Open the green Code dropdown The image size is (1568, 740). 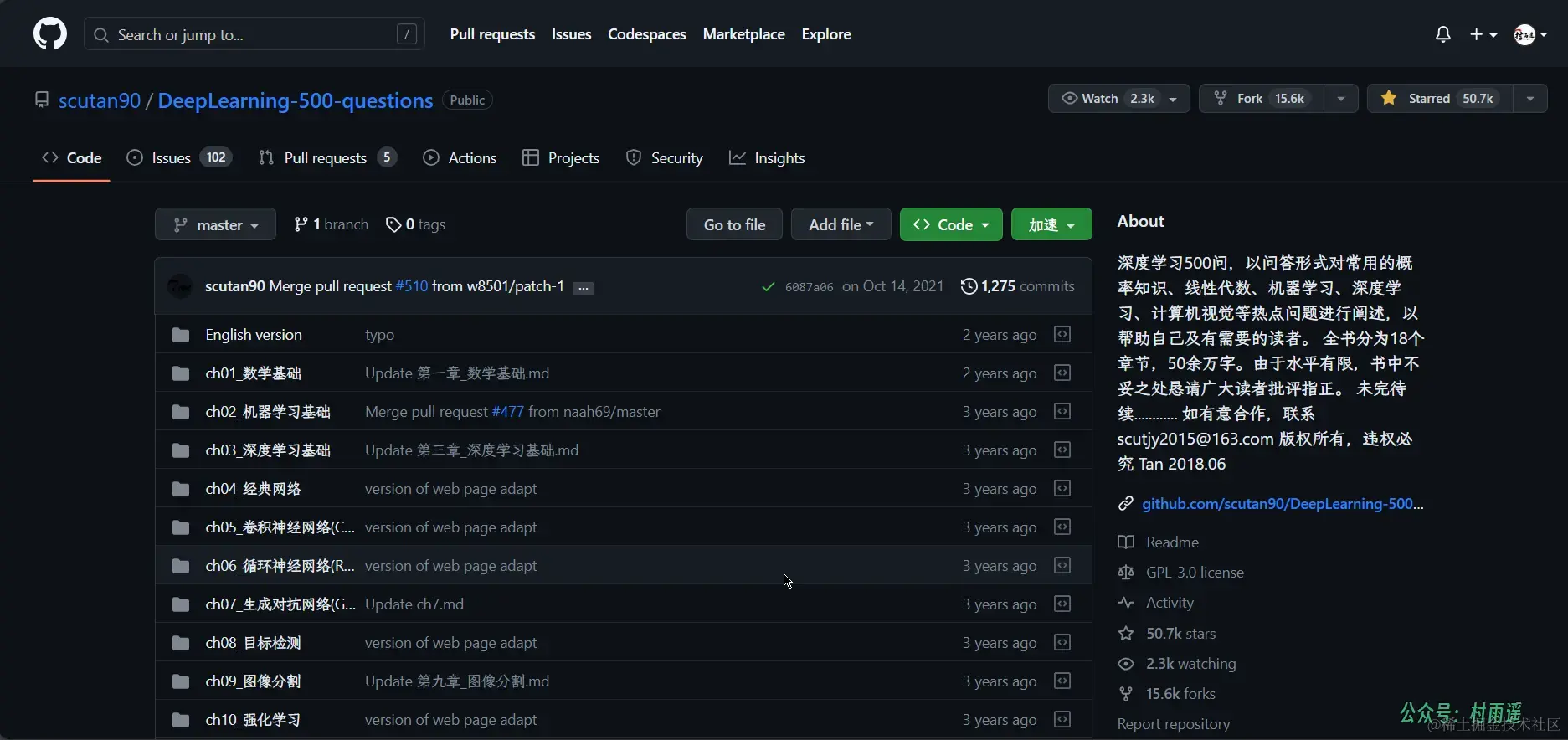click(951, 224)
